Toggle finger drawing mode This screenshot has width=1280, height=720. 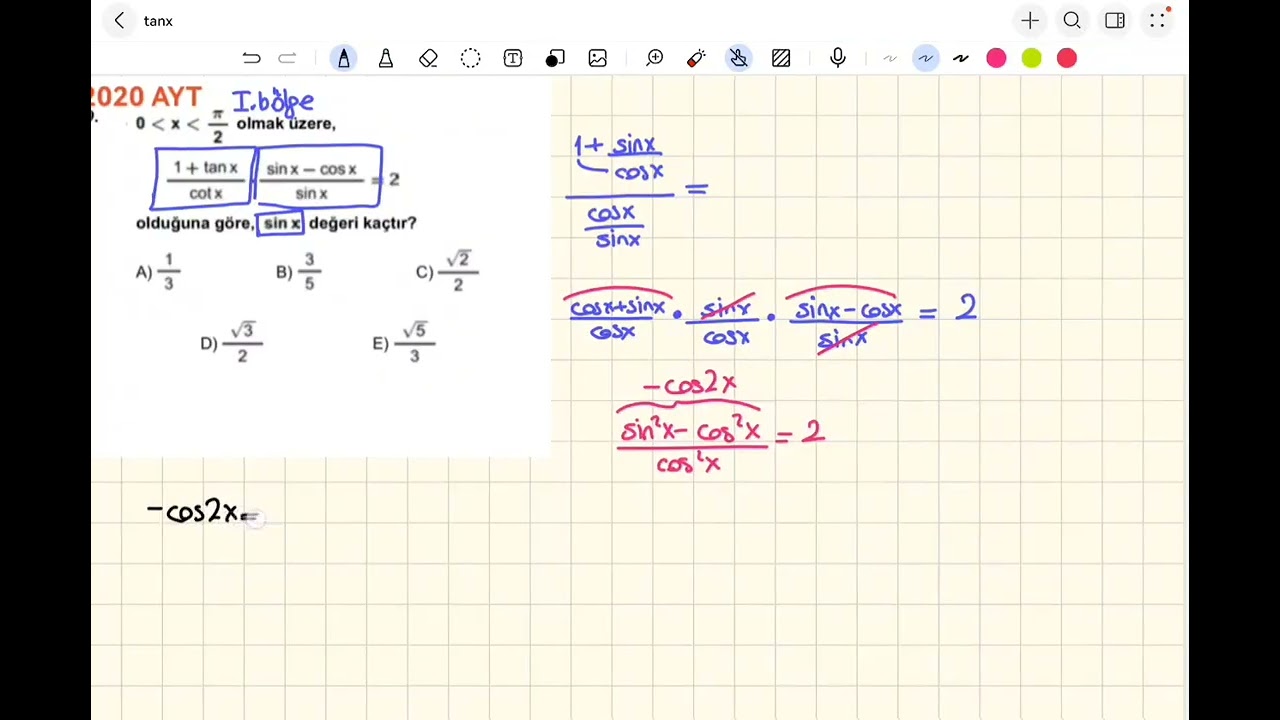[739, 59]
